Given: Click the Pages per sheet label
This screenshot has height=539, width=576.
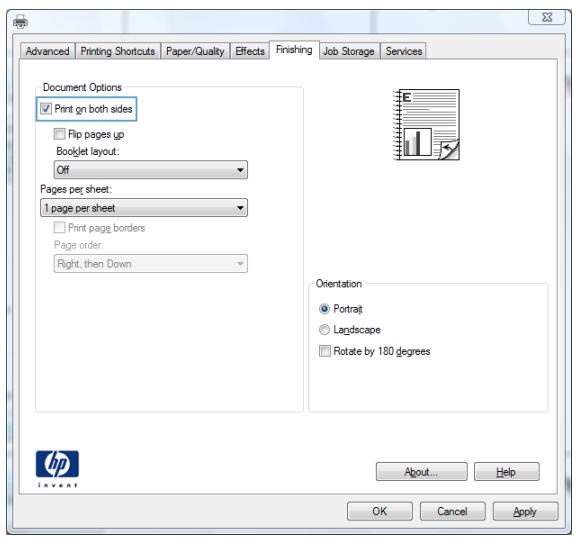Looking at the screenshot, I should tap(76, 189).
